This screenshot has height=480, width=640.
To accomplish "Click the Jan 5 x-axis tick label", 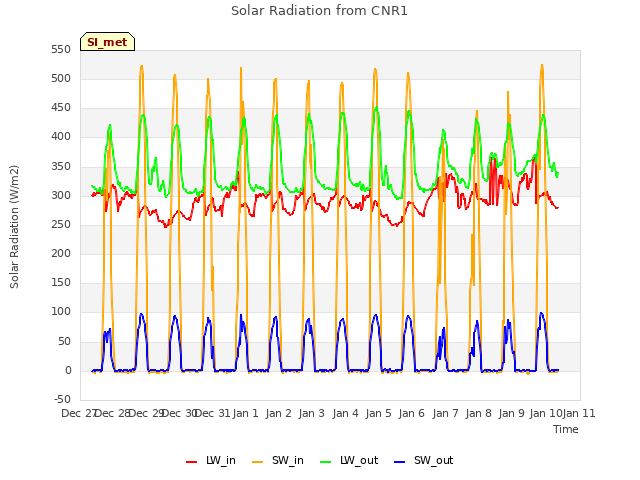I will (x=378, y=413).
